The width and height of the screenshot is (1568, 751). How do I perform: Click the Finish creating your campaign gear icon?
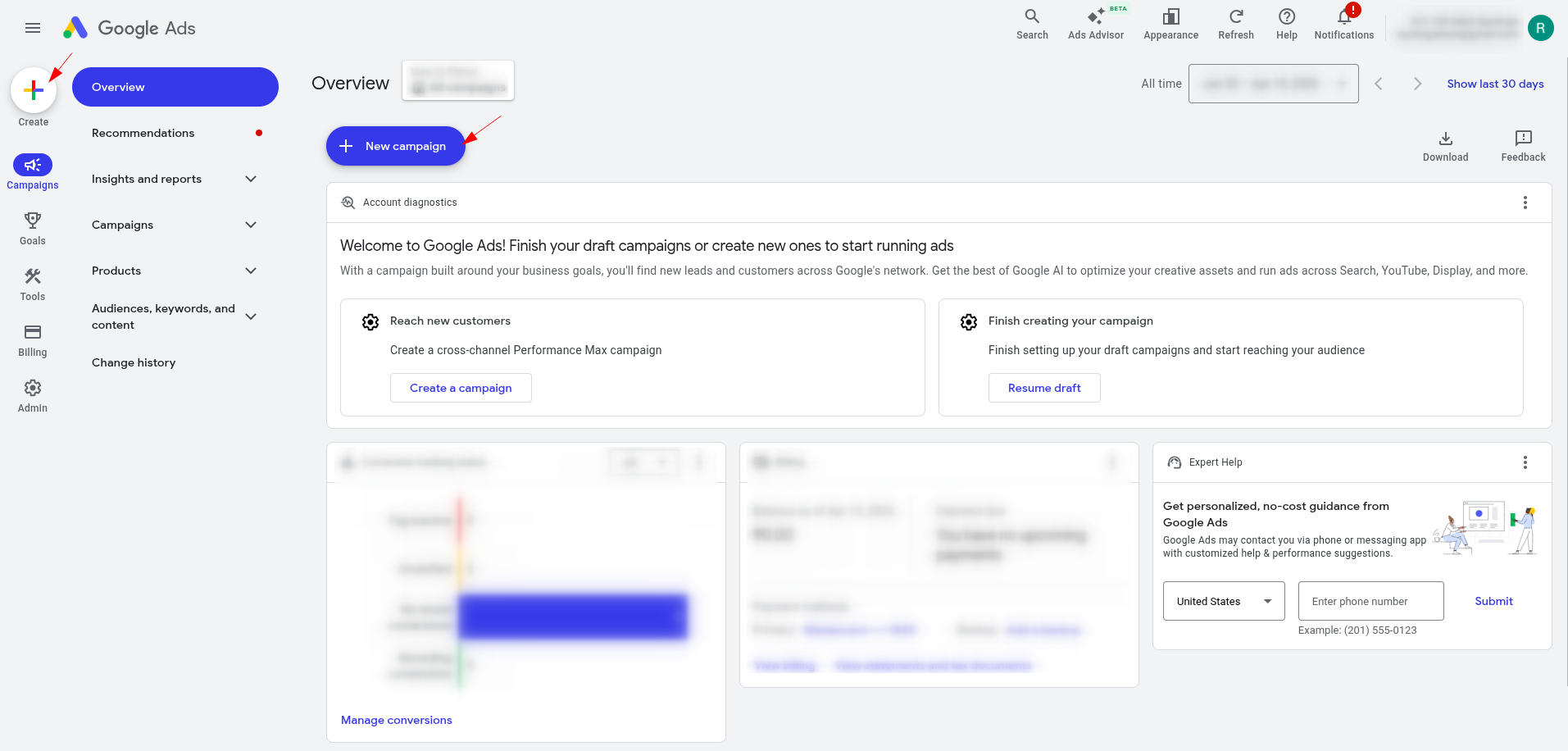[969, 322]
